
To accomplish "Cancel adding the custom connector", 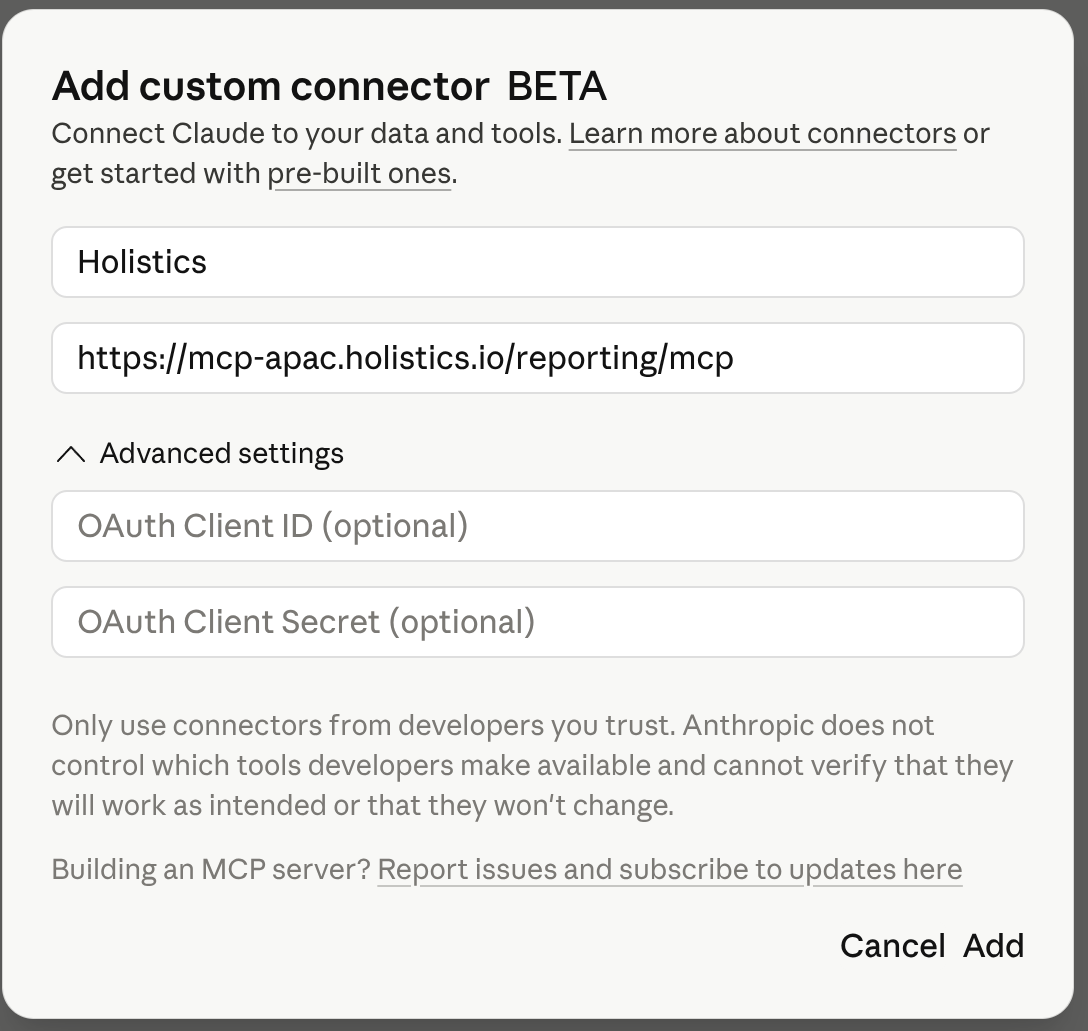I will tap(892, 946).
